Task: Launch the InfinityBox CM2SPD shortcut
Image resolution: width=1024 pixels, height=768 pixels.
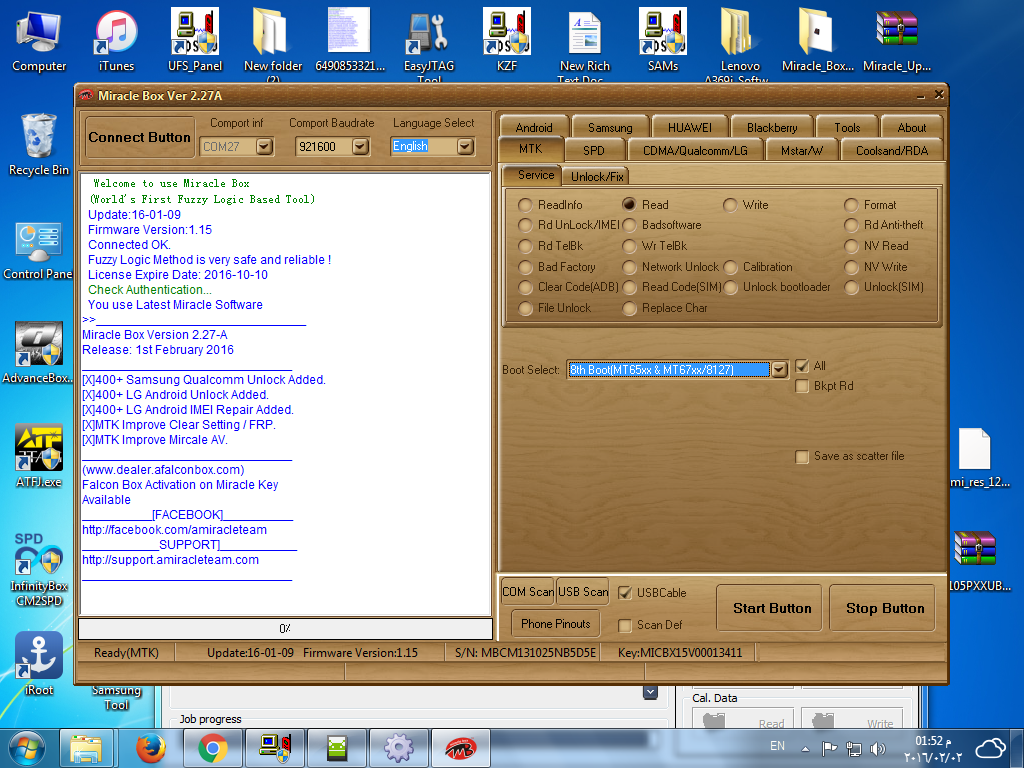Action: (x=39, y=568)
